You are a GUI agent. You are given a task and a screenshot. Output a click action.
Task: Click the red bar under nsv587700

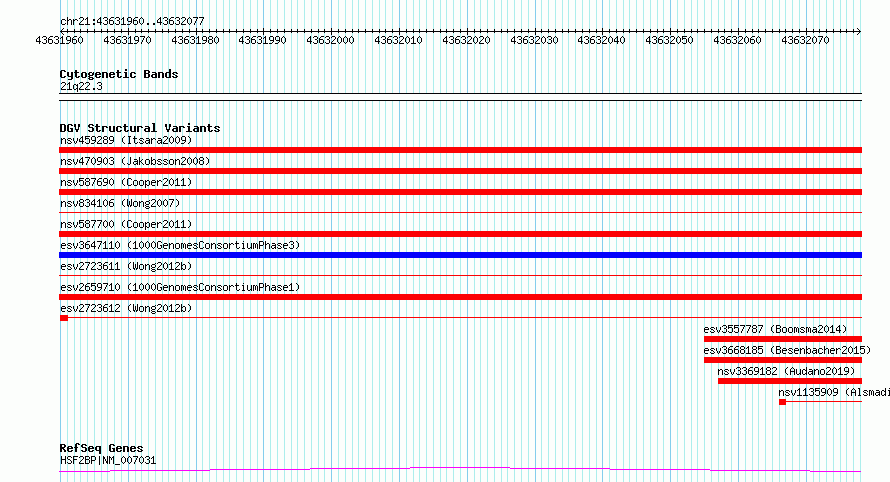[x=460, y=234]
